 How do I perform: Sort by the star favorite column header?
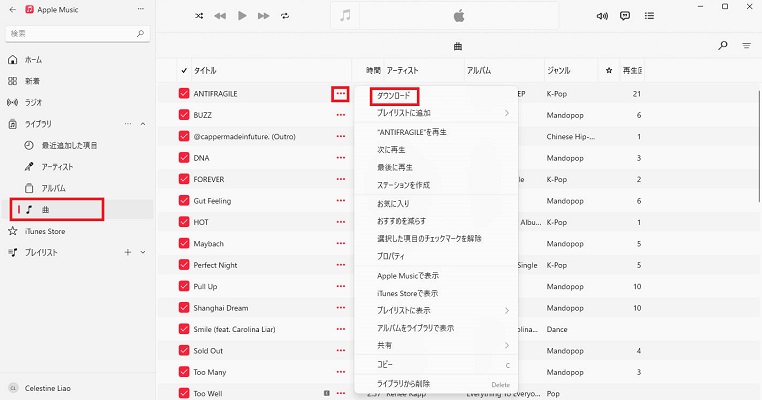609,70
